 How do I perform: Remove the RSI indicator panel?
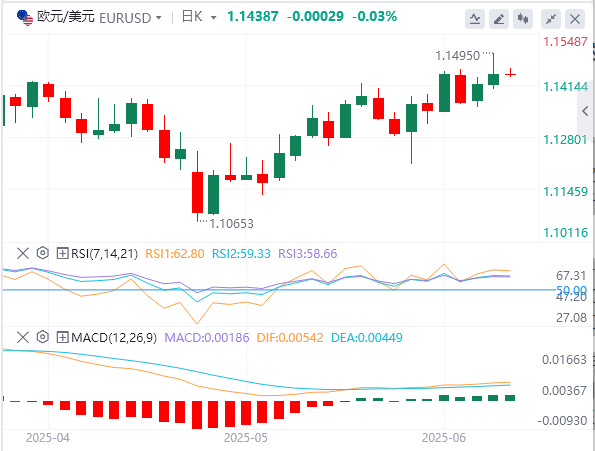tap(23, 253)
